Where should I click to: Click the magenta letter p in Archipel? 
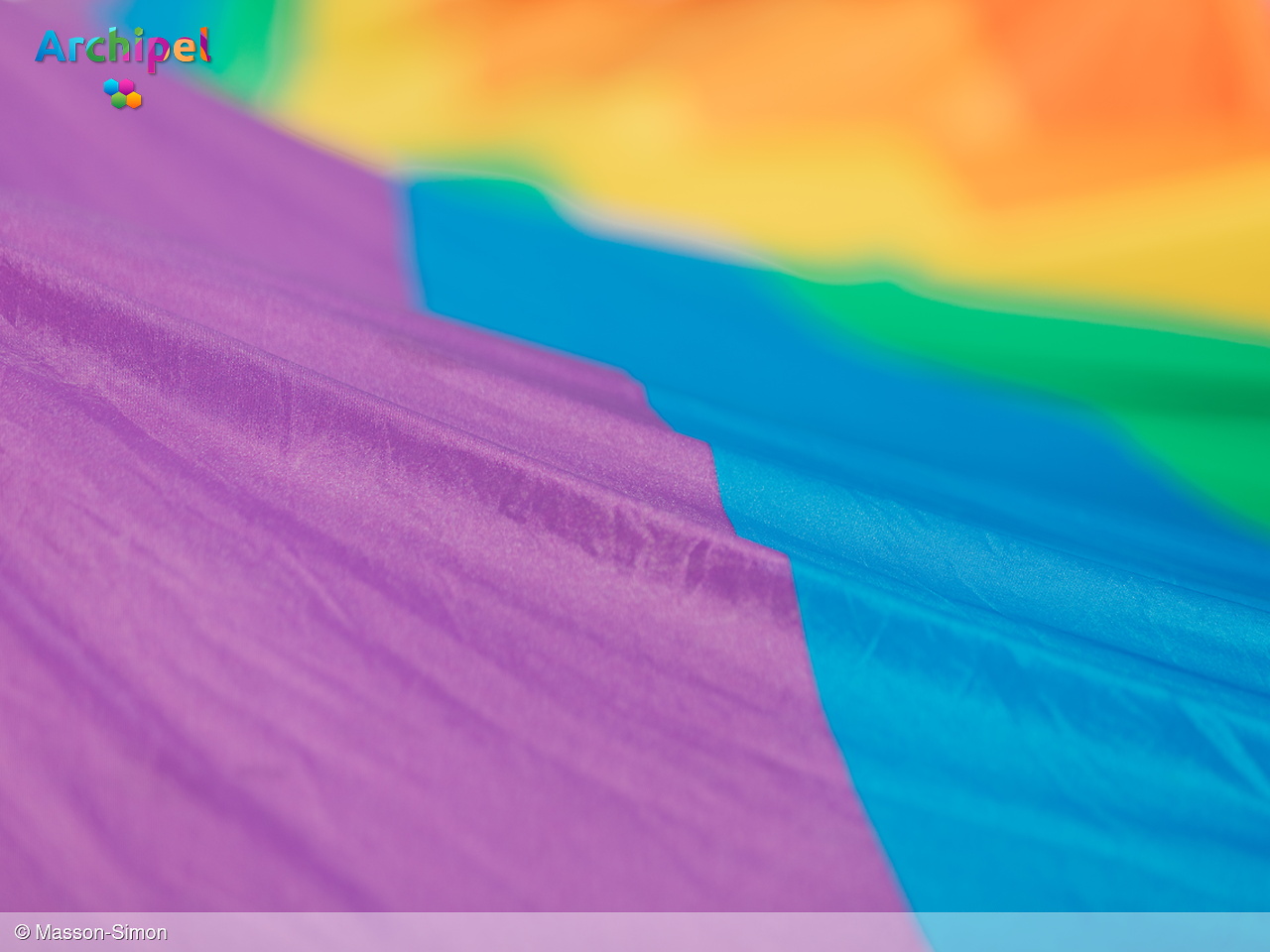coord(154,53)
